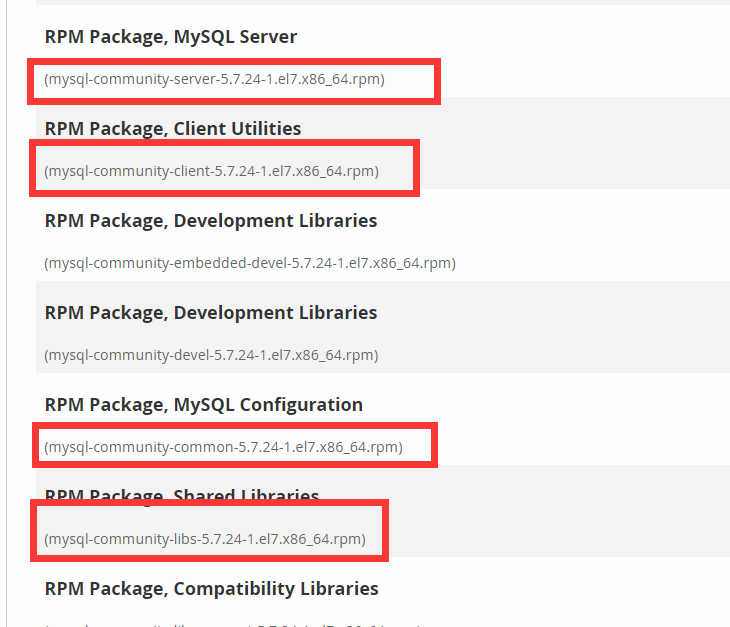Click the mysql-community-server-5.7.24-1.el7.x86_64.rpm filename

(x=214, y=80)
